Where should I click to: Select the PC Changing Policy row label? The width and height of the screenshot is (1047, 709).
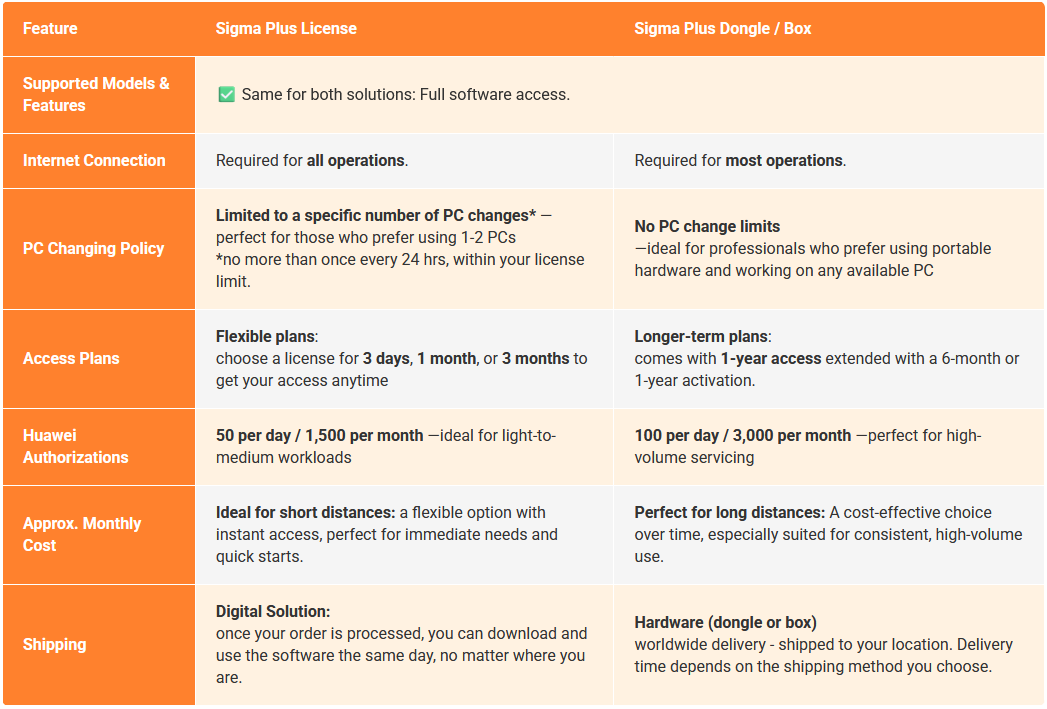[93, 248]
